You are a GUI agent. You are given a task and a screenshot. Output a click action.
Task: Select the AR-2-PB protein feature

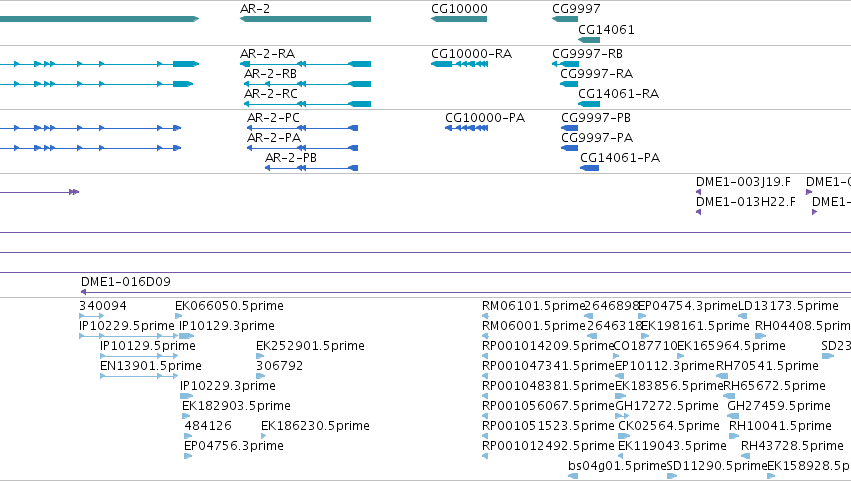click(x=312, y=168)
